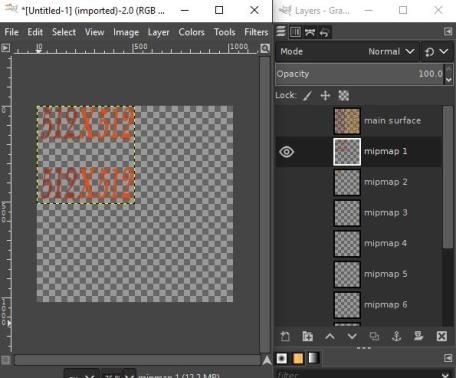Open the image menu ruler-corner button

pos(5,48)
